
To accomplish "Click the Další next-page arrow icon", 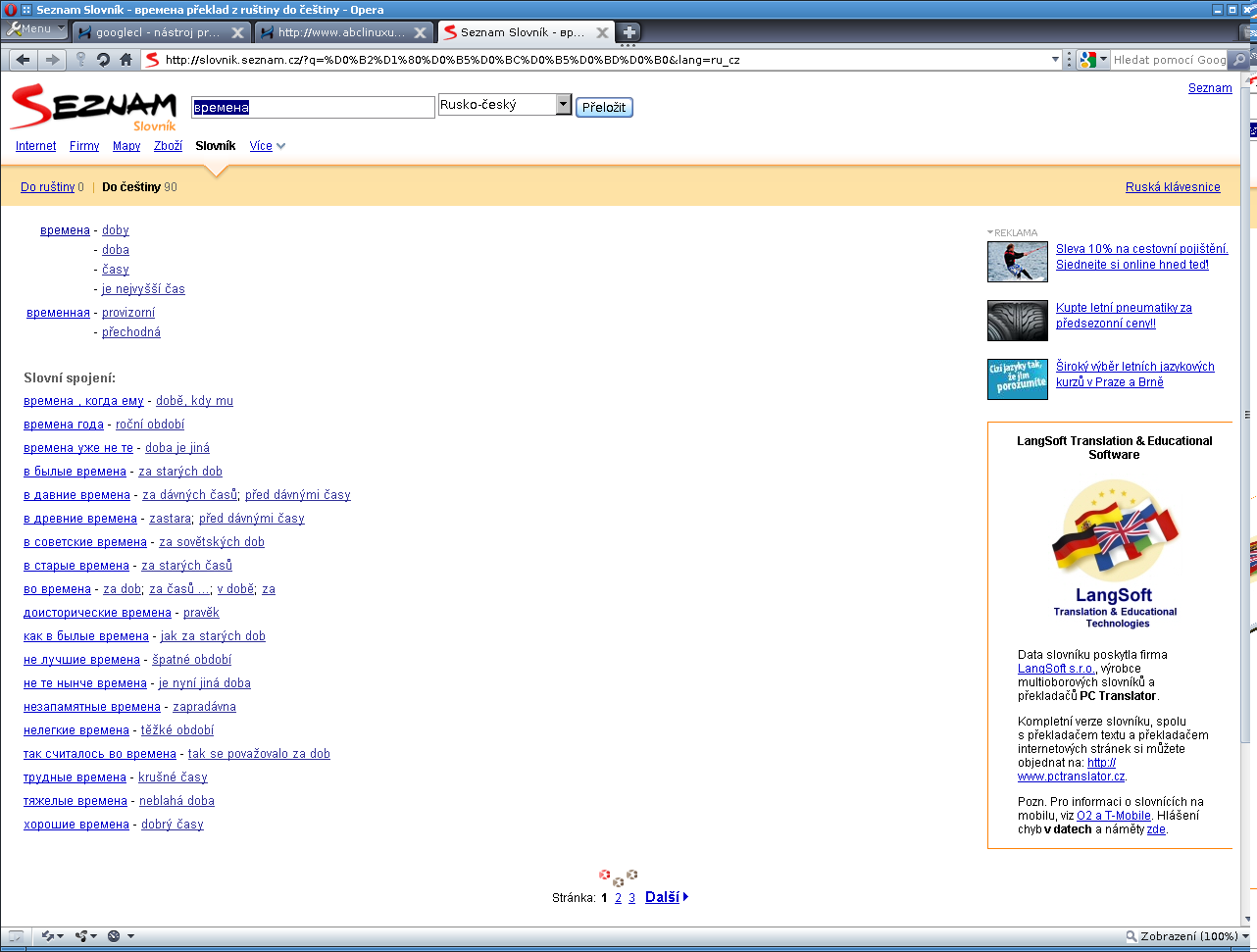I will pyautogui.click(x=685, y=896).
